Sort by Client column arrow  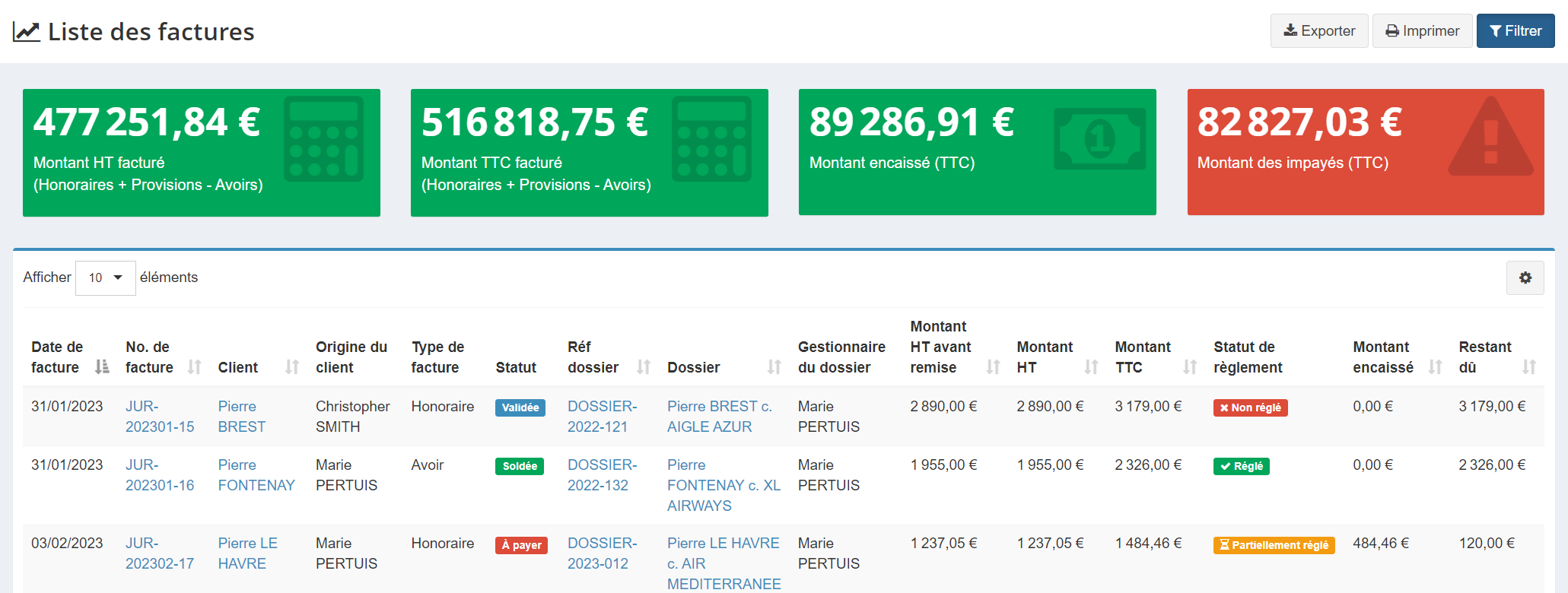tap(292, 367)
